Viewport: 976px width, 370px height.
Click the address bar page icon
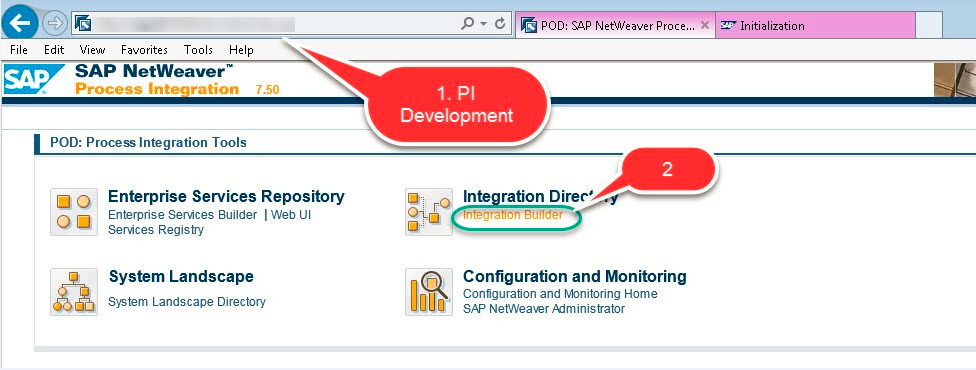click(83, 24)
